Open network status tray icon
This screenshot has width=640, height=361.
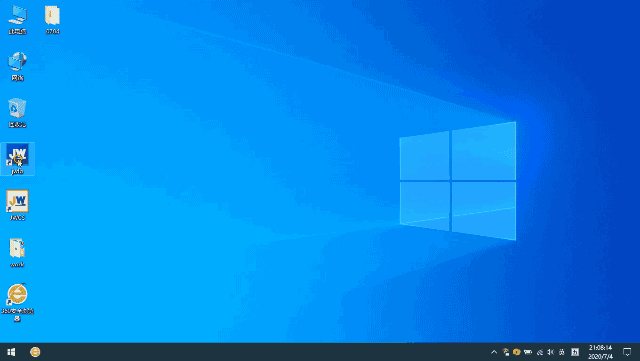tap(506, 352)
